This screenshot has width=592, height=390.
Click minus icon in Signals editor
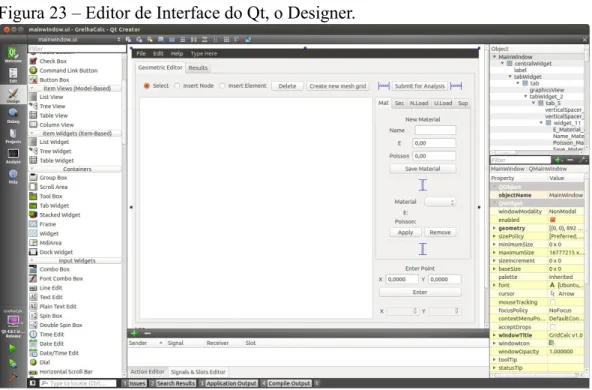147,333
